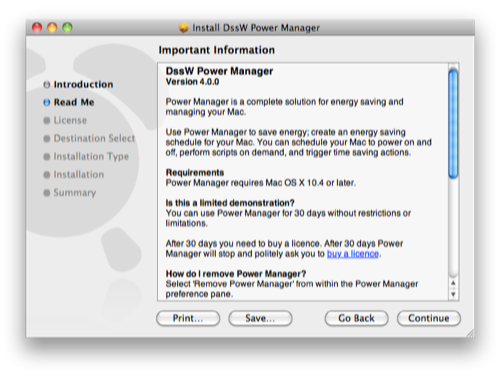The width and height of the screenshot is (500, 378).
Task: Click the yellow minimize window button
Action: (x=52, y=27)
